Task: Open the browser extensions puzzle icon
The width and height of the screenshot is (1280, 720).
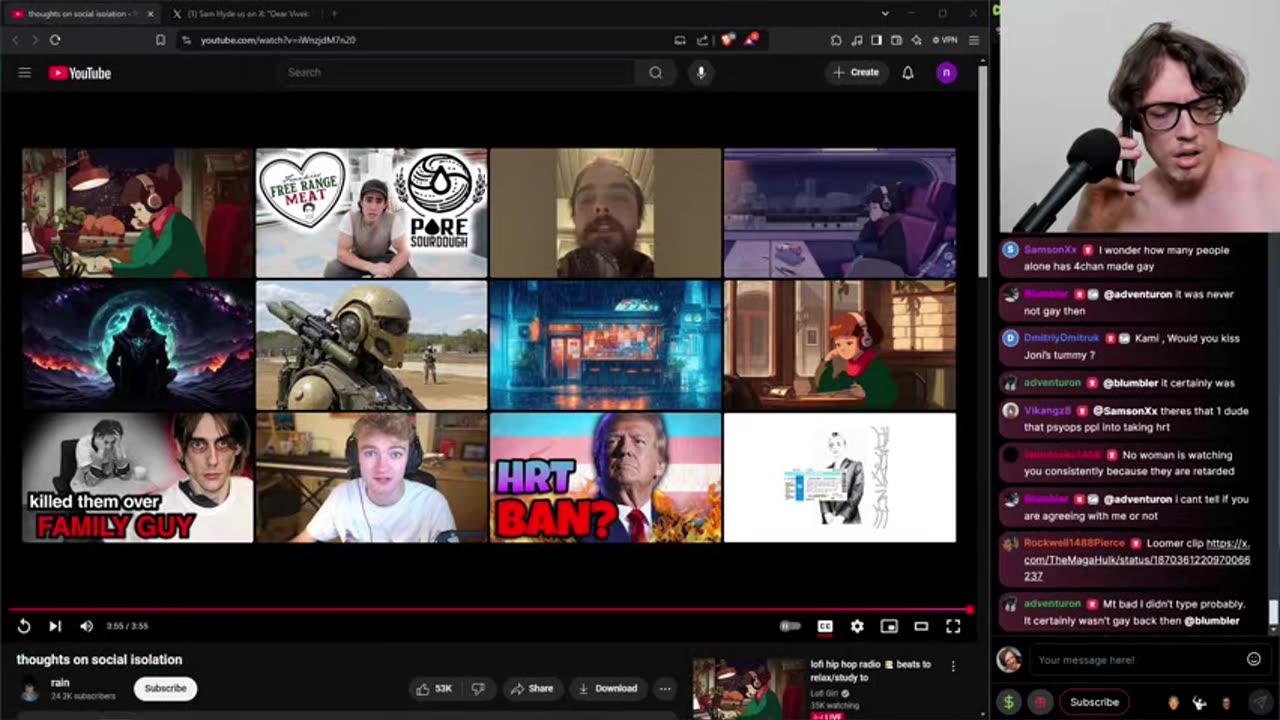Action: (x=836, y=40)
